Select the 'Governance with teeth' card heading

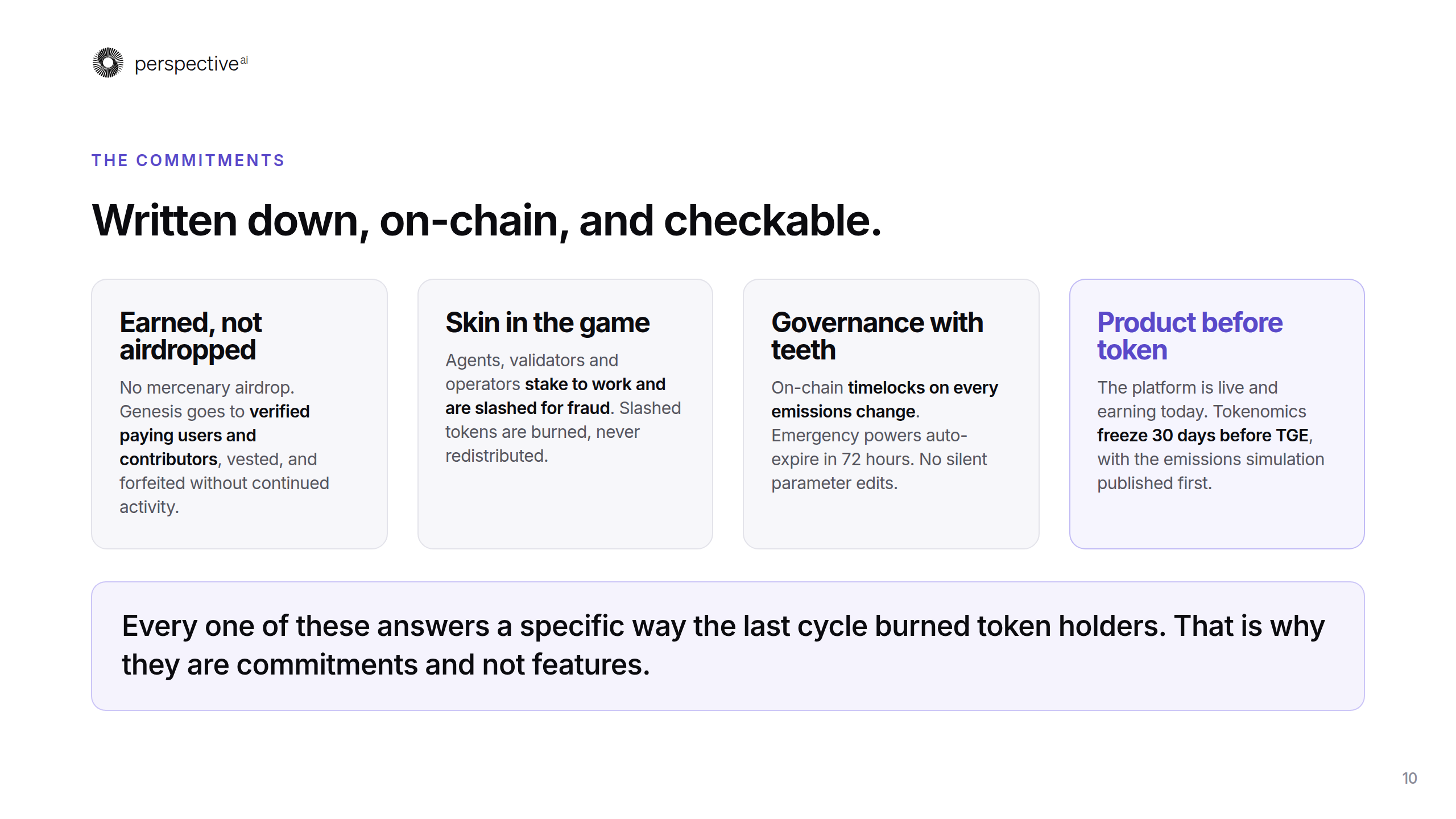coord(877,336)
